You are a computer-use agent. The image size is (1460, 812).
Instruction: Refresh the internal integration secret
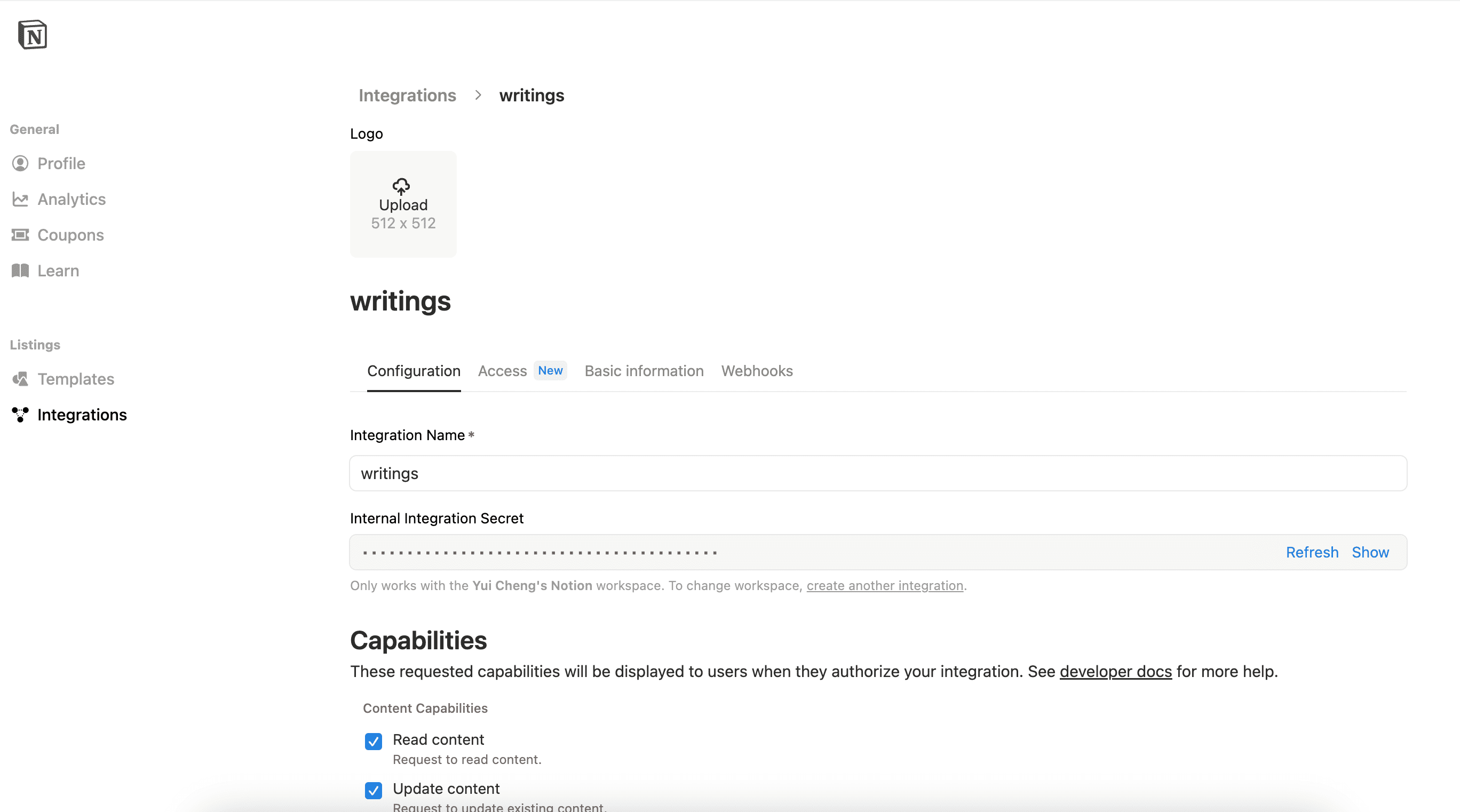coord(1312,553)
